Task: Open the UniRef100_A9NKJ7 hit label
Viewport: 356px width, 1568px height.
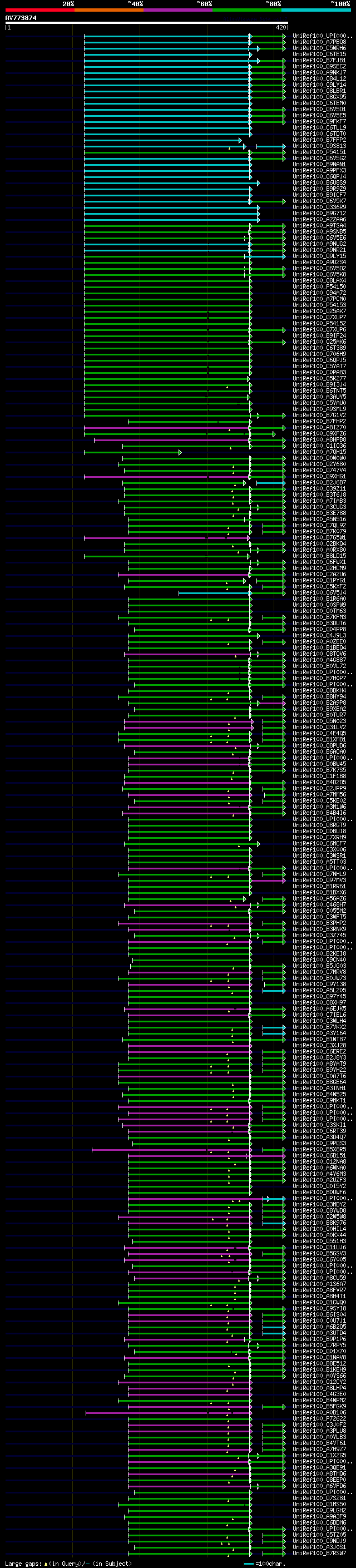Action: tap(319, 72)
